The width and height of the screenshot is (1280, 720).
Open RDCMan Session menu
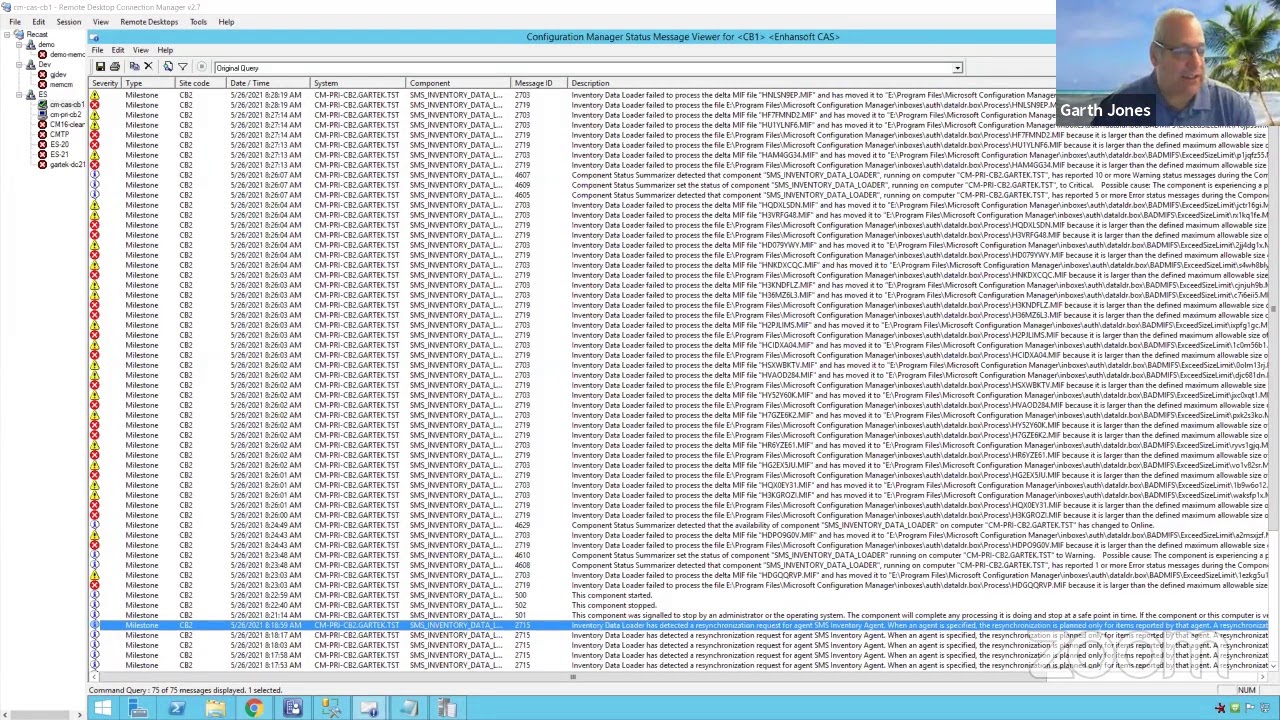(69, 22)
